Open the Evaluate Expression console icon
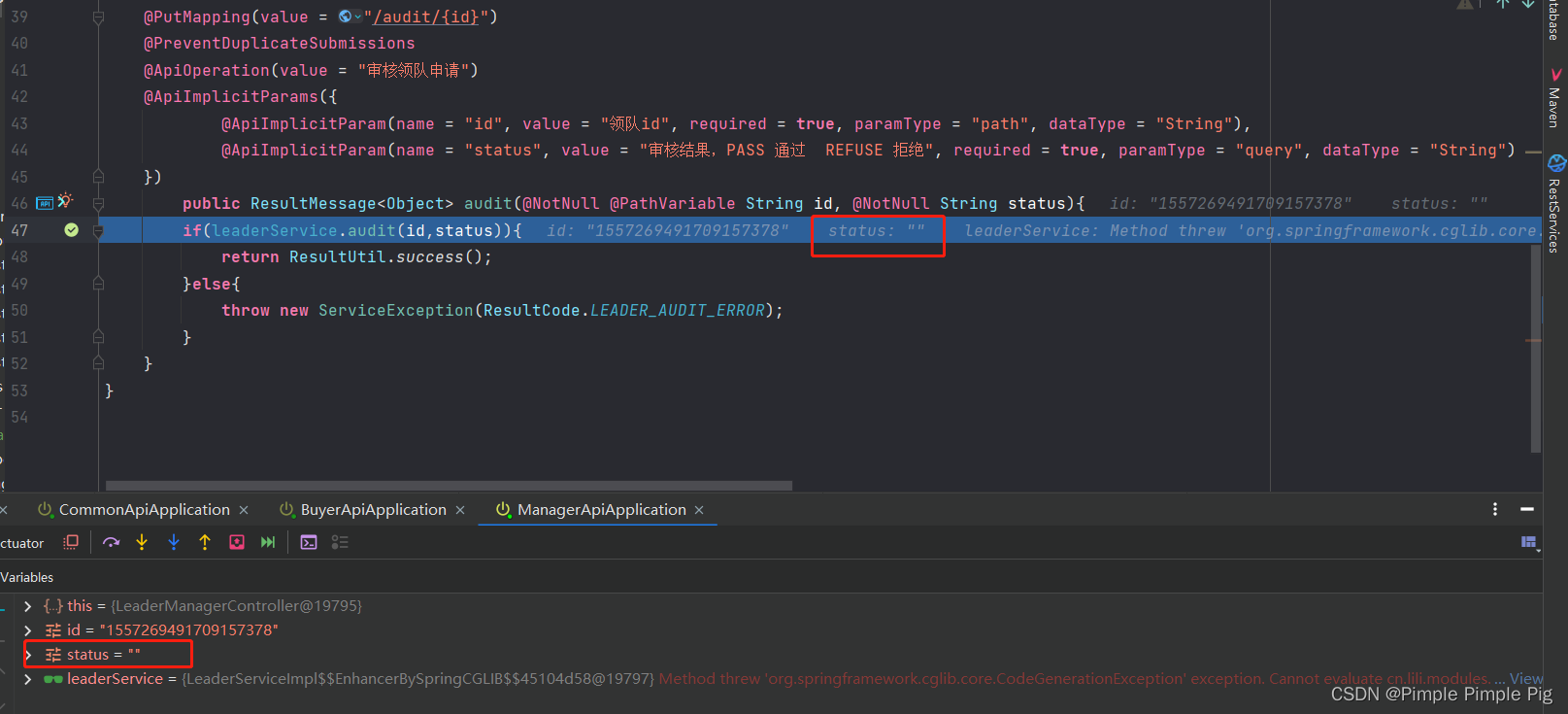The height and width of the screenshot is (714, 1568). 309,542
